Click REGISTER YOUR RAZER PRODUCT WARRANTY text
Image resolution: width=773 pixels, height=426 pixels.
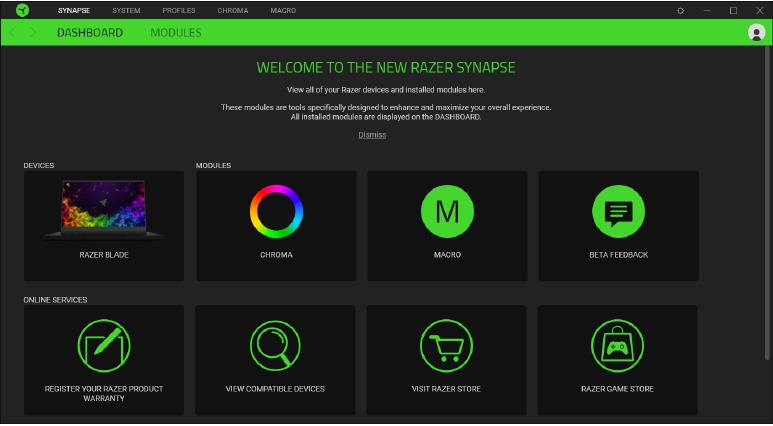(104, 393)
